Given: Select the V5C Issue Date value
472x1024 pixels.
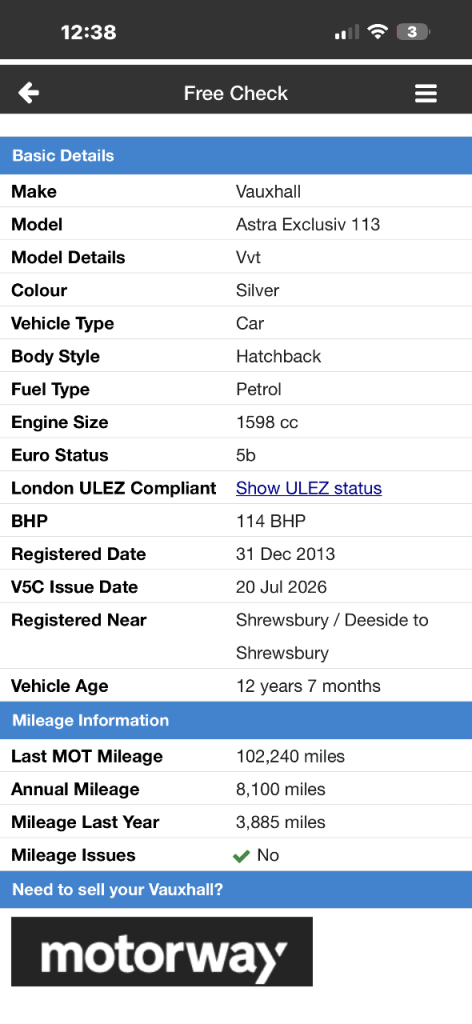Looking at the screenshot, I should 281,586.
